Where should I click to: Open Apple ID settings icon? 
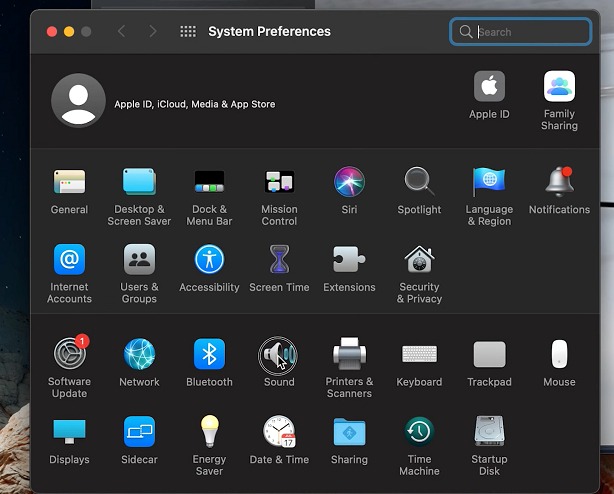coord(489,86)
